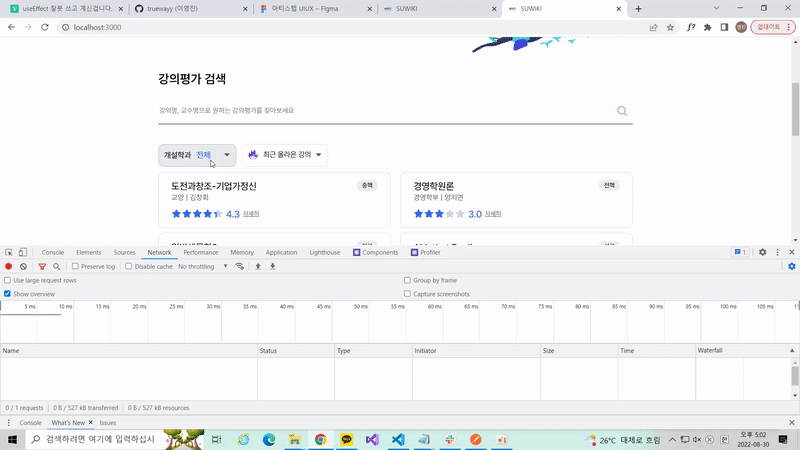The height and width of the screenshot is (450, 800).
Task: Open the DevTools three-dot customize menu
Action: click(778, 252)
